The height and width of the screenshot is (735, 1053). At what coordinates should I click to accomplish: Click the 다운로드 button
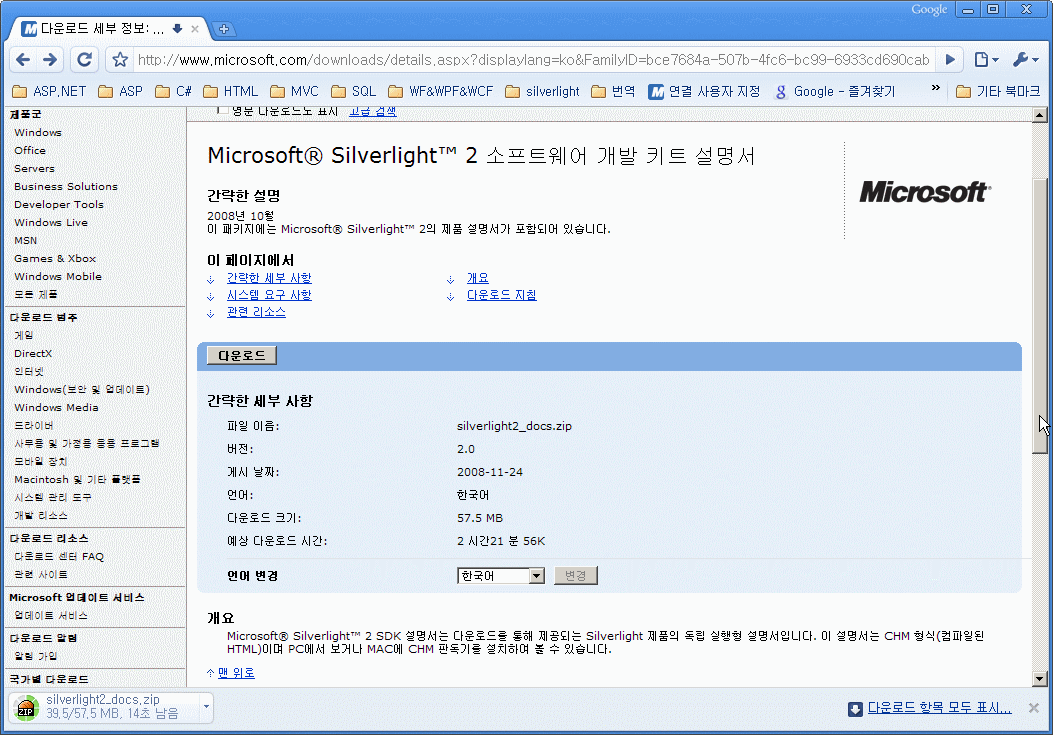242,355
